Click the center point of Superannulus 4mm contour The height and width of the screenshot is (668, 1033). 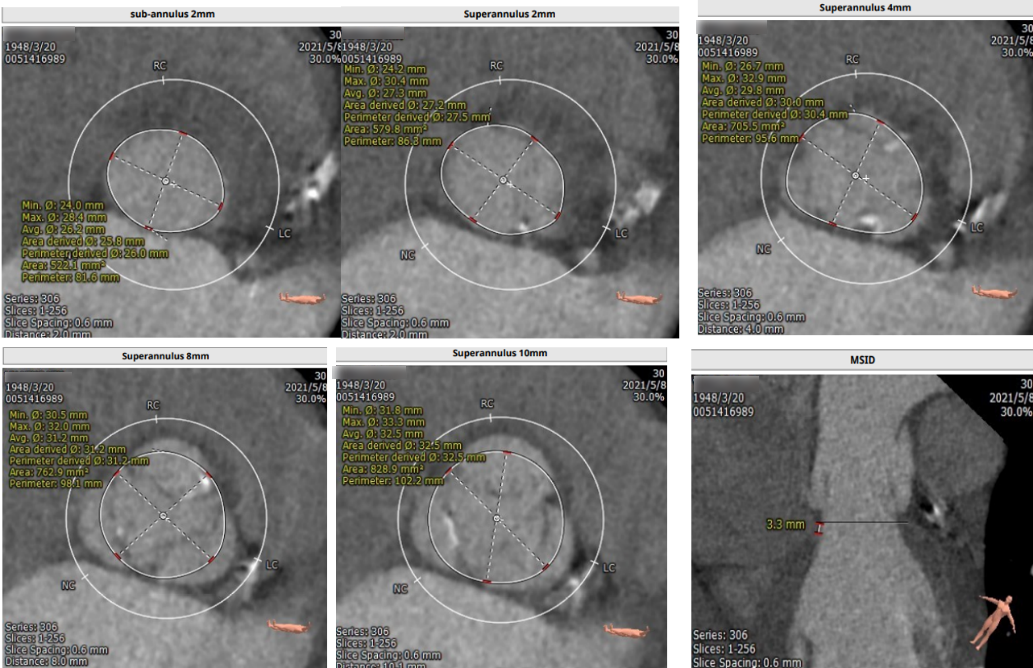(855, 176)
